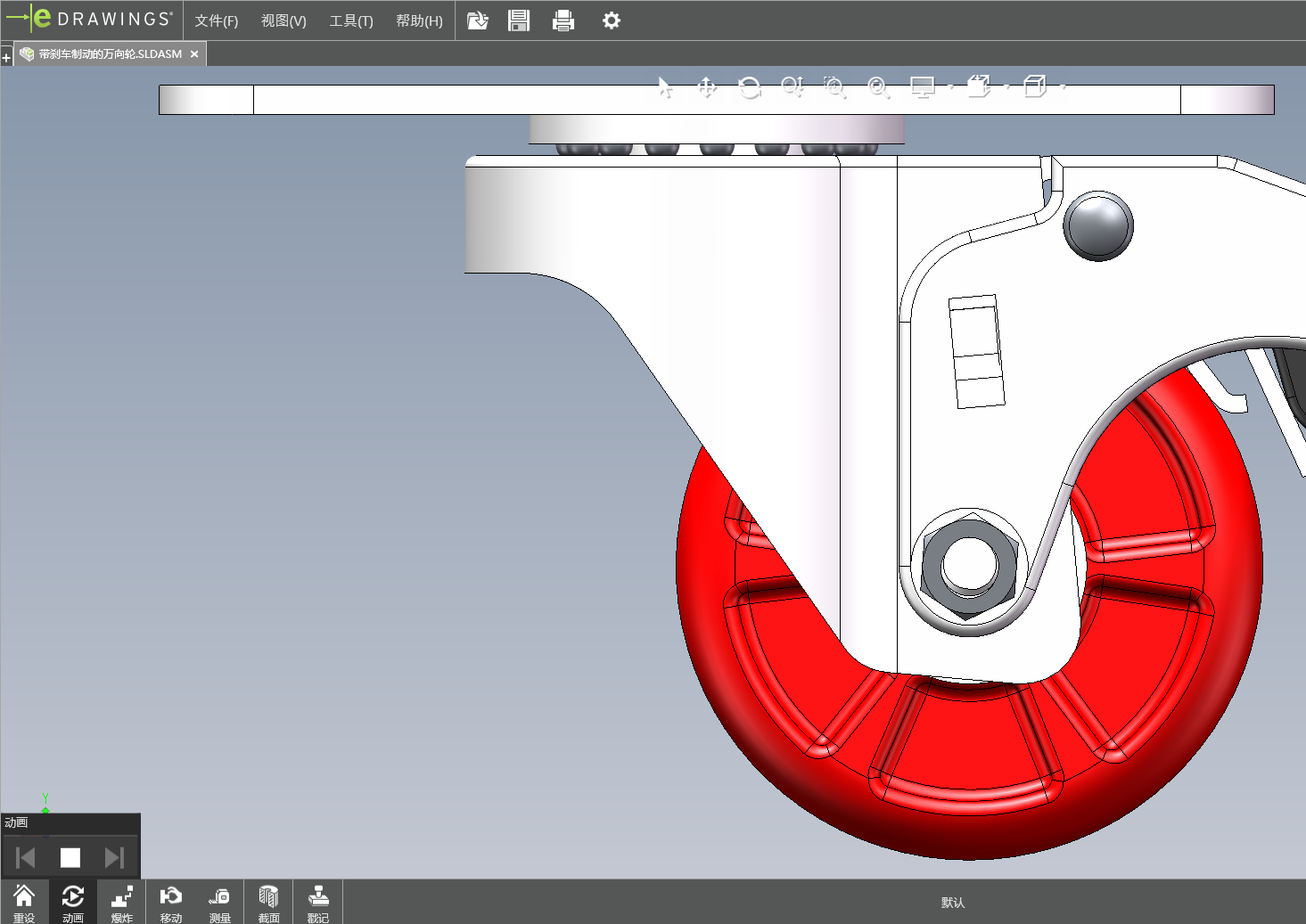Reset the view with 重设 home button
Image resolution: width=1306 pixels, height=924 pixels.
coord(24,902)
